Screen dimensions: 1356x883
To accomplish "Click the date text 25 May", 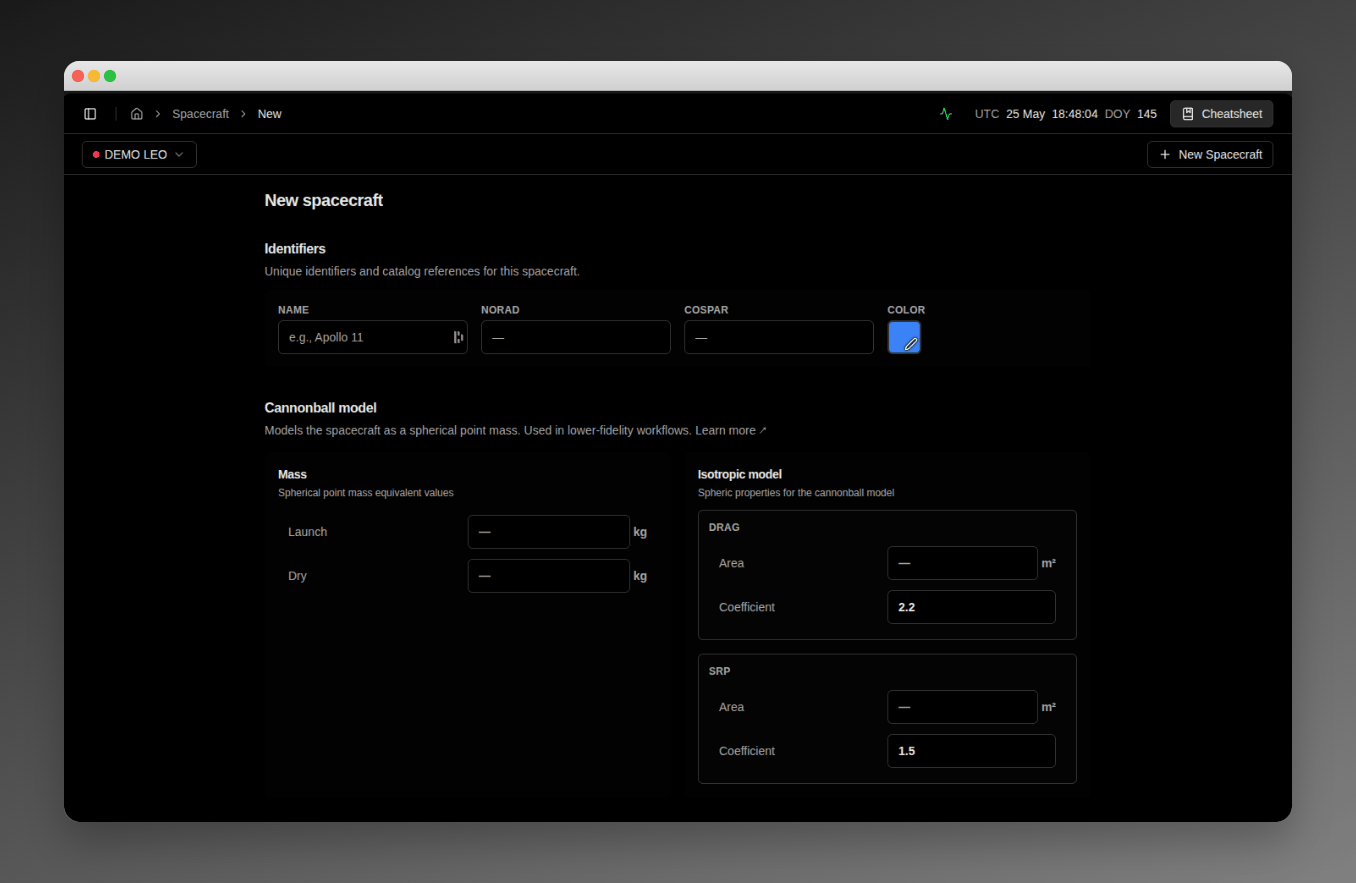I will click(x=1025, y=114).
